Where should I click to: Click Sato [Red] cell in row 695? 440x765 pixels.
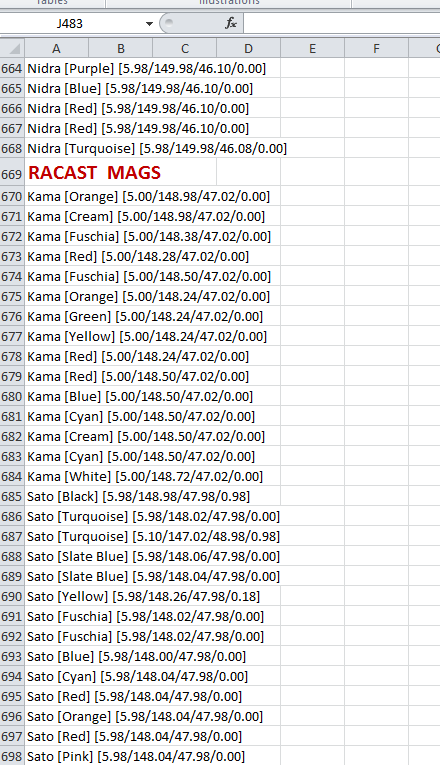pyautogui.click(x=135, y=697)
